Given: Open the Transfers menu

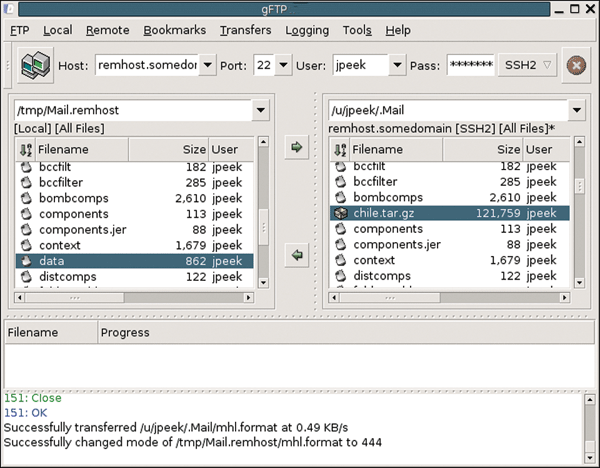Looking at the screenshot, I should pos(245,30).
